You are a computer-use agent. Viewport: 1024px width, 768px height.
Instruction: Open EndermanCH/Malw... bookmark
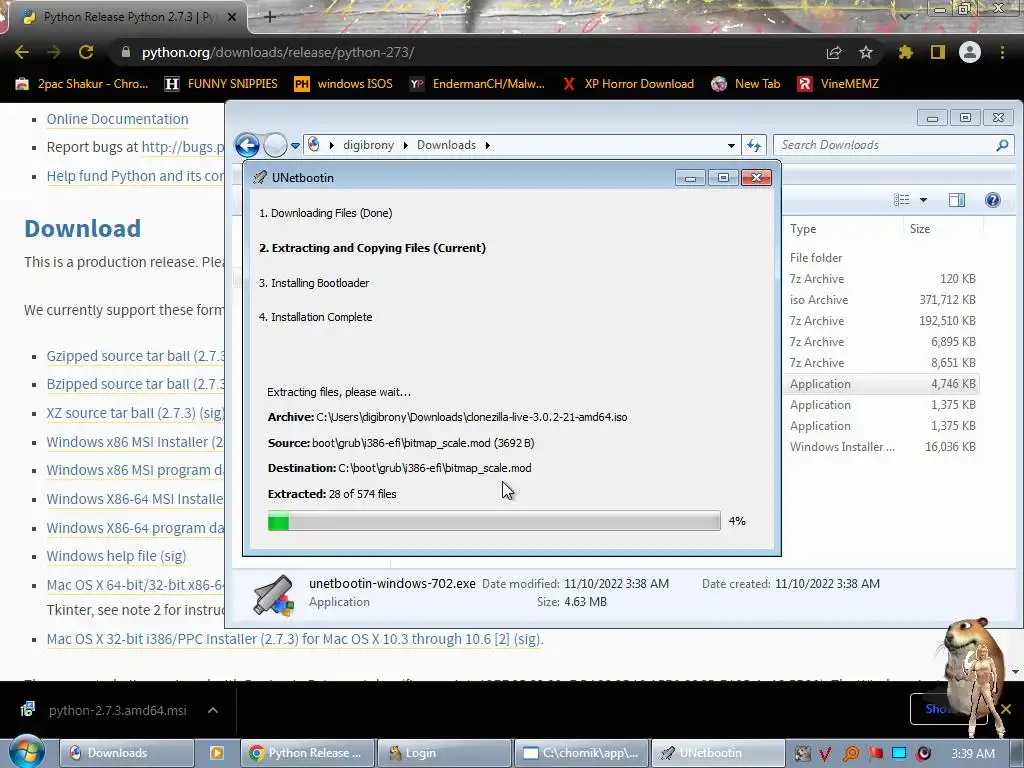pyautogui.click(x=477, y=84)
